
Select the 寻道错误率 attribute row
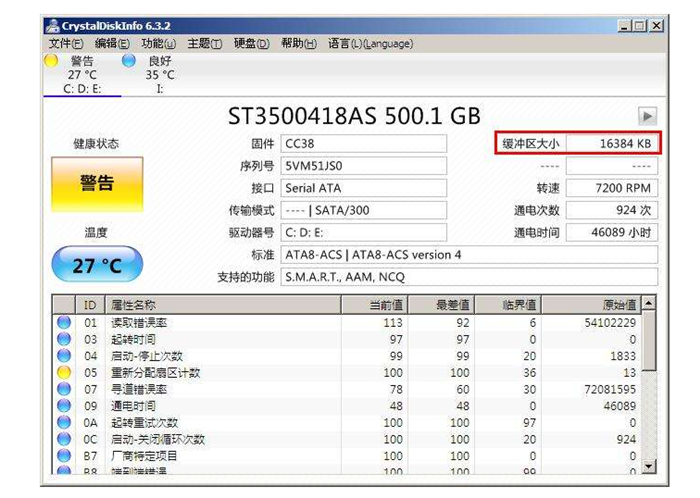pos(347,389)
